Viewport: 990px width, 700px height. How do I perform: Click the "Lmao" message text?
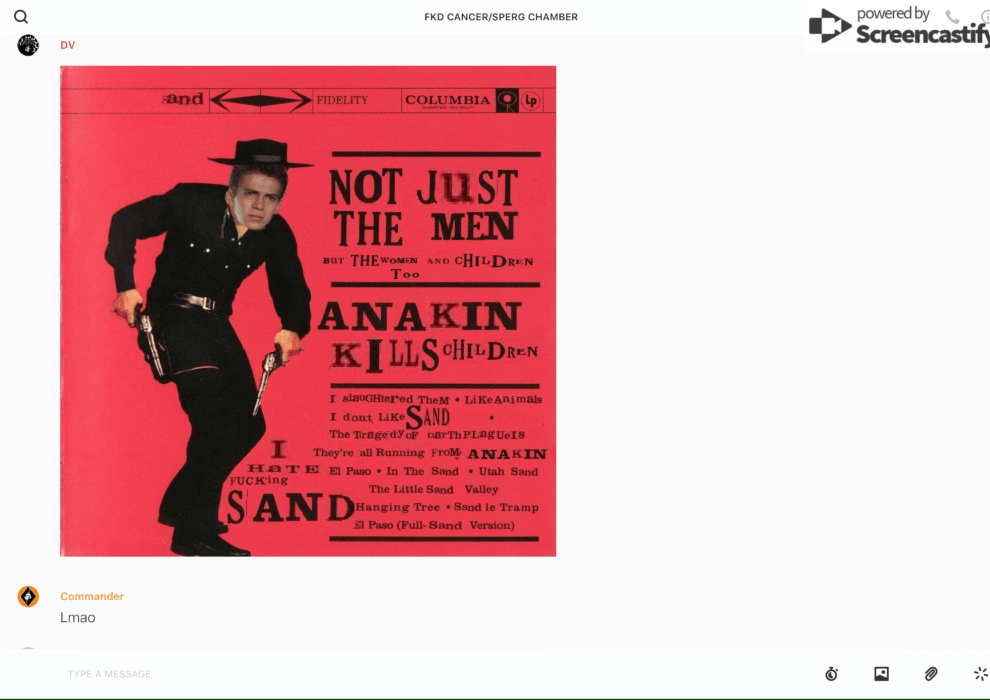78,618
